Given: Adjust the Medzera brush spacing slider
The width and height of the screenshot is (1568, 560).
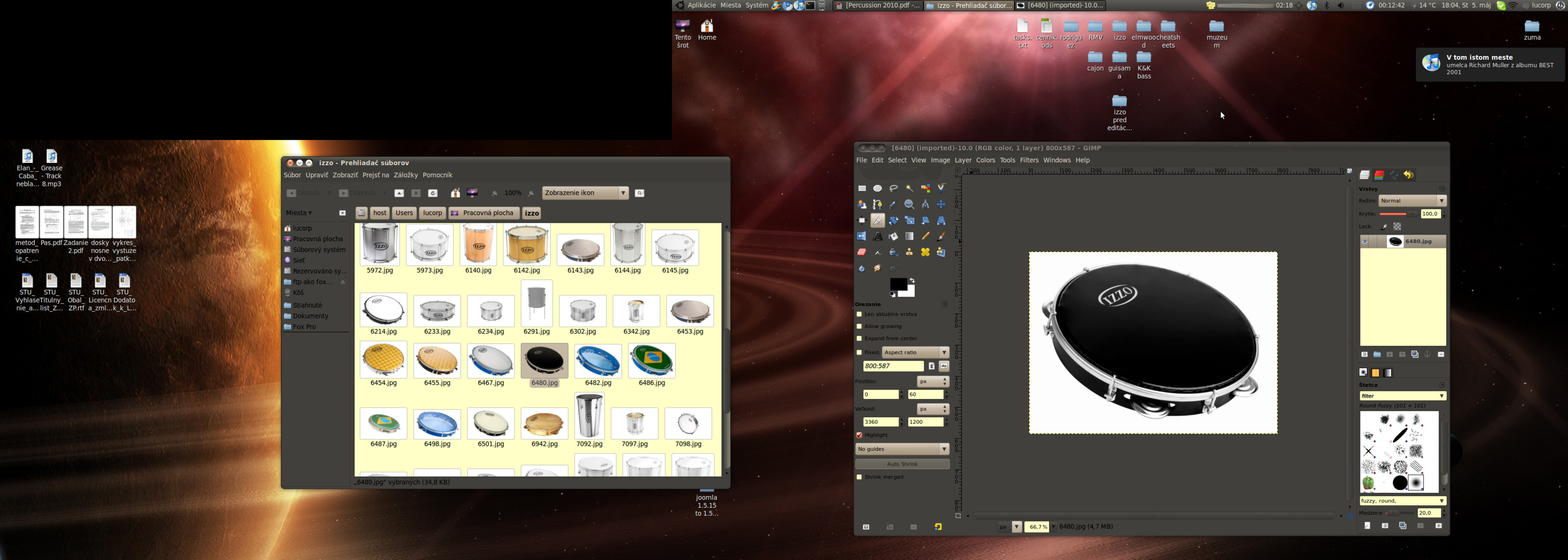Looking at the screenshot, I should tap(1400, 513).
